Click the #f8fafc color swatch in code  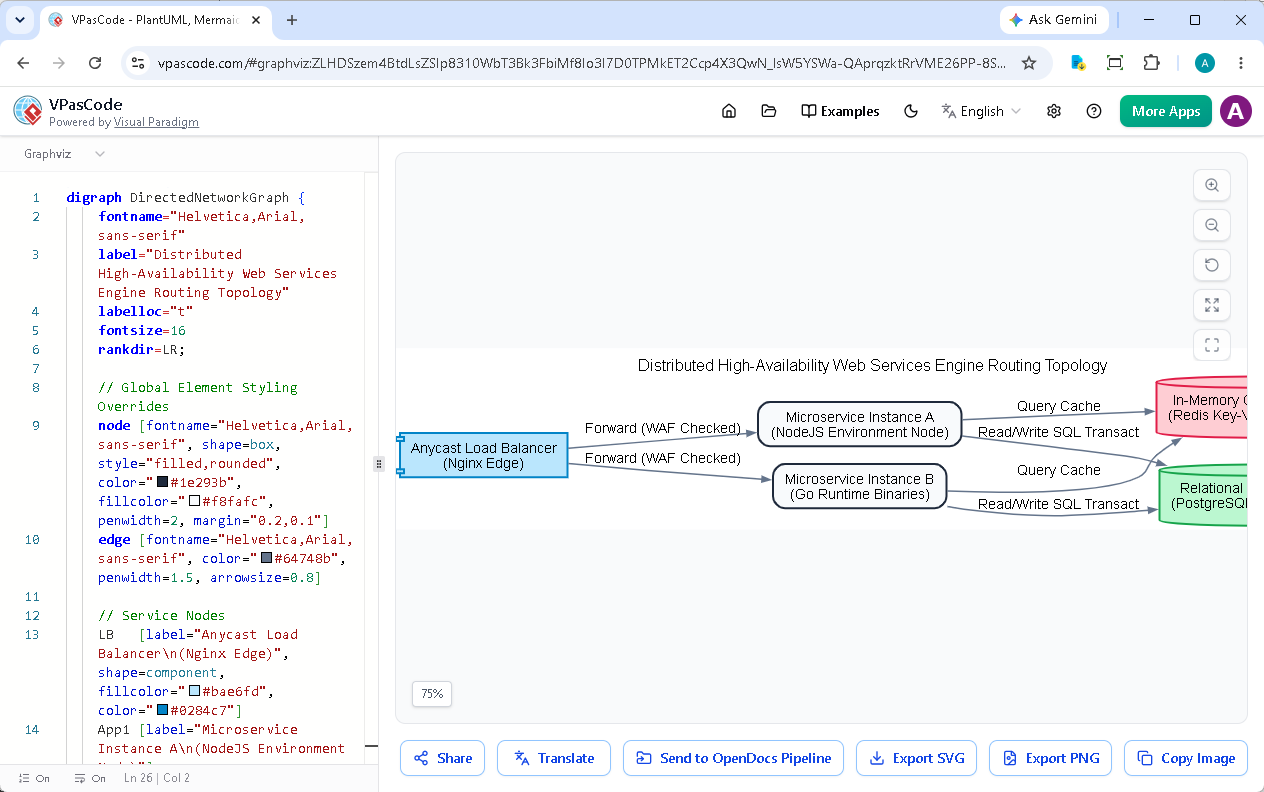coord(195,501)
